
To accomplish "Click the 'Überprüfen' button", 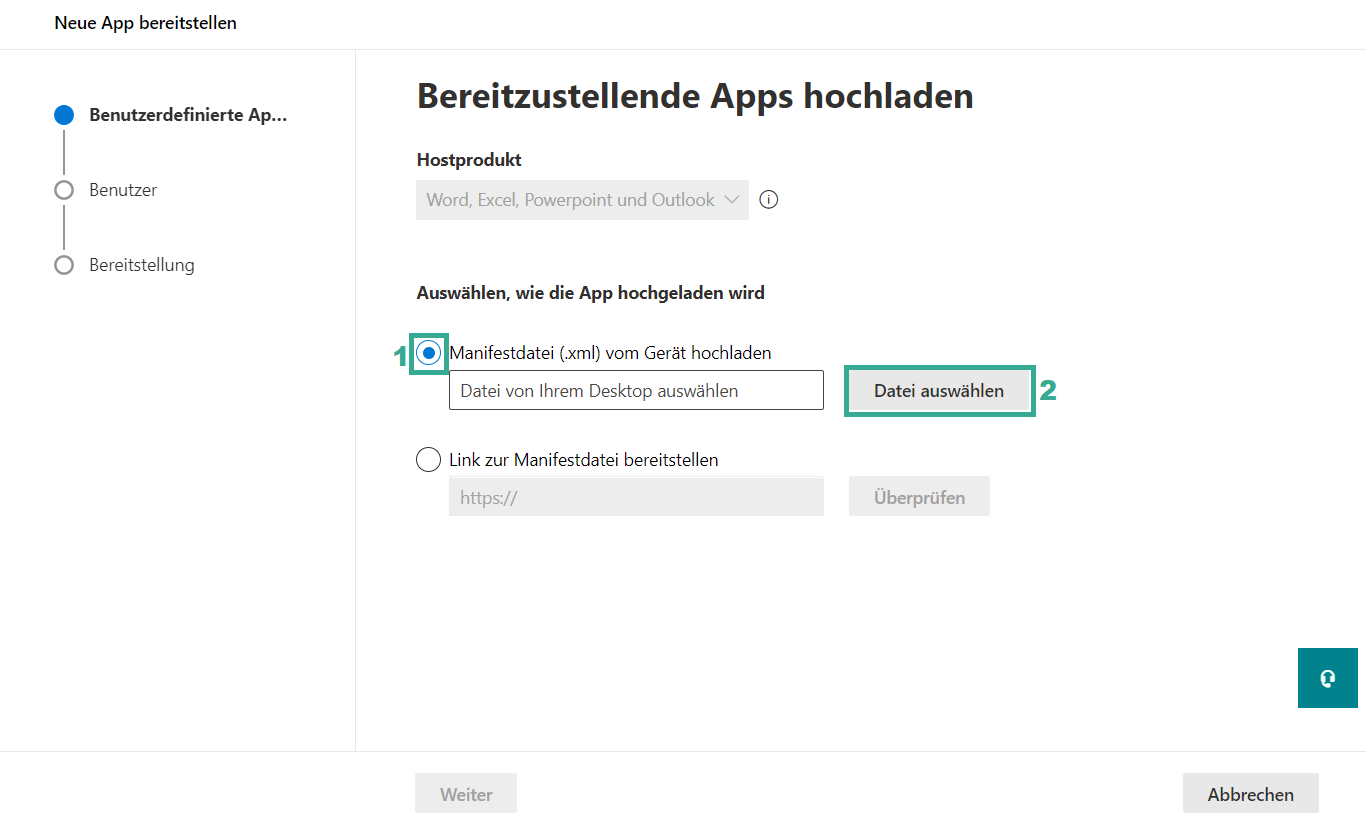I will [919, 497].
